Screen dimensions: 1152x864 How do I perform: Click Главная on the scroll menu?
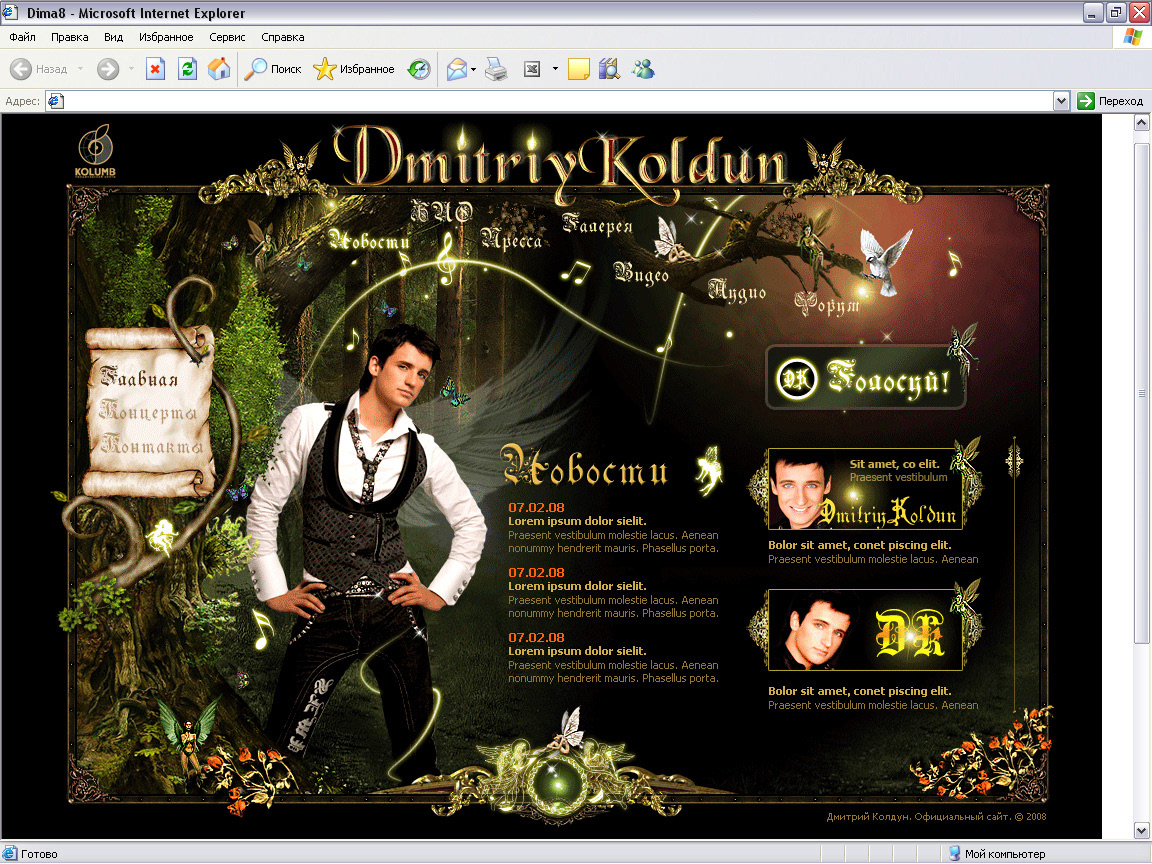[140, 378]
